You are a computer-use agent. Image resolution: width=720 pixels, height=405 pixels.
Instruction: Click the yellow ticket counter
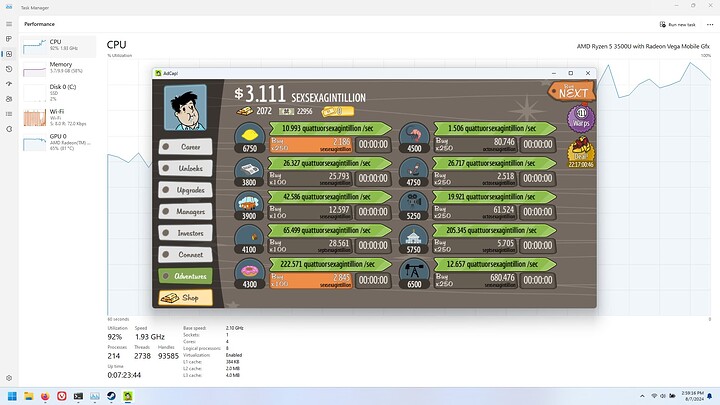coord(338,111)
